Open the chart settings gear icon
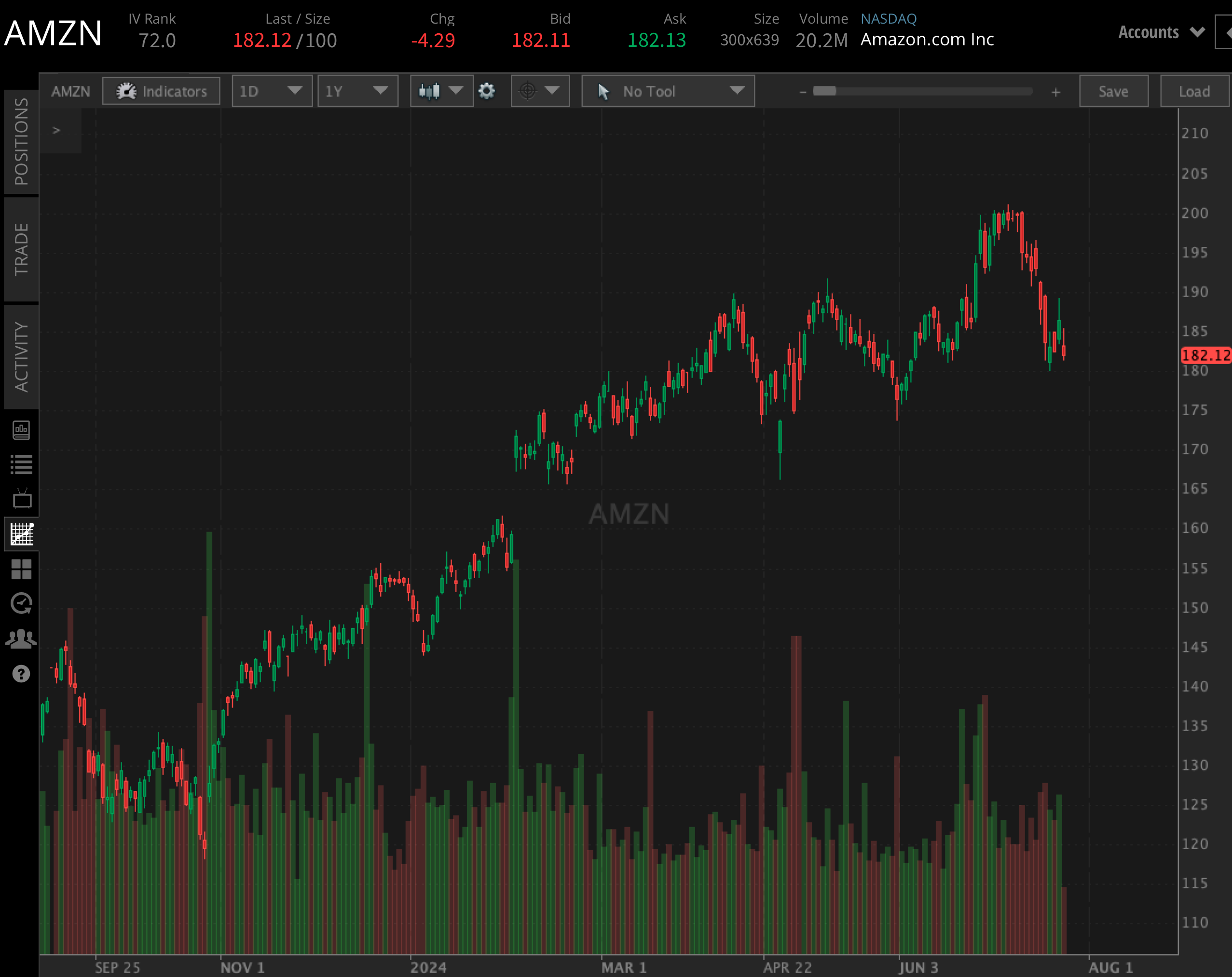 pos(487,91)
